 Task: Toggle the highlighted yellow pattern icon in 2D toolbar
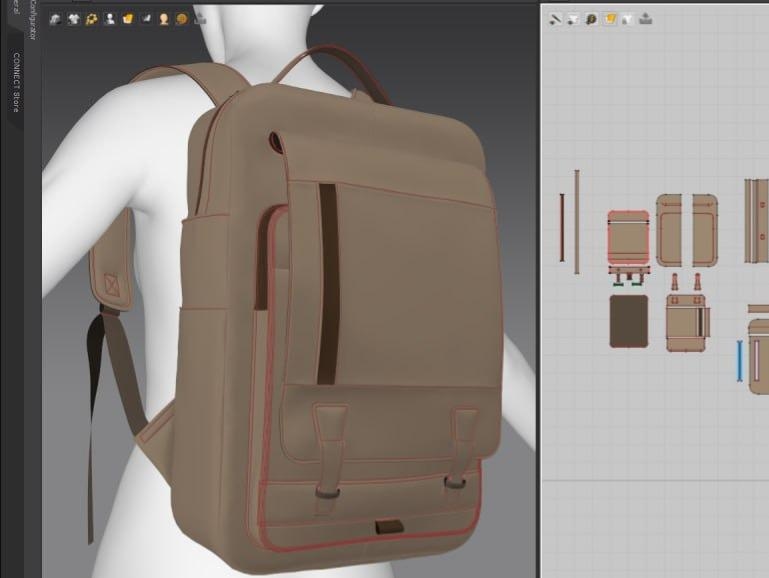point(609,19)
